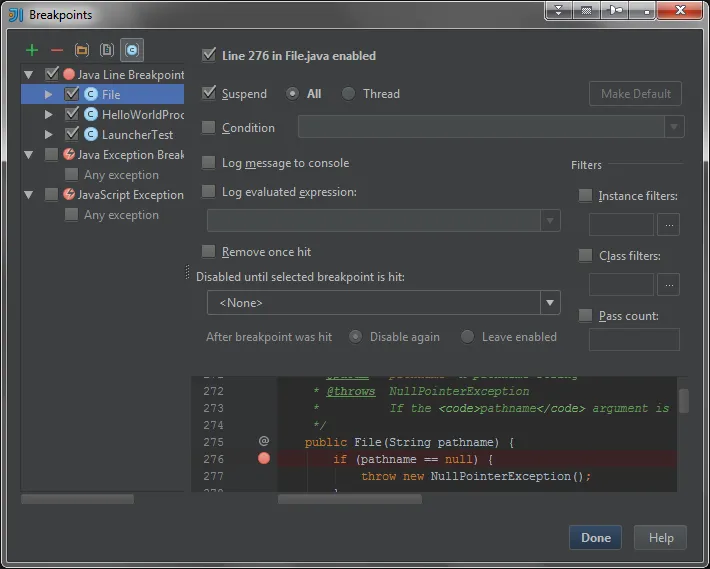710x569 pixels.
Task: Click the group by package icon
Action: point(82,50)
